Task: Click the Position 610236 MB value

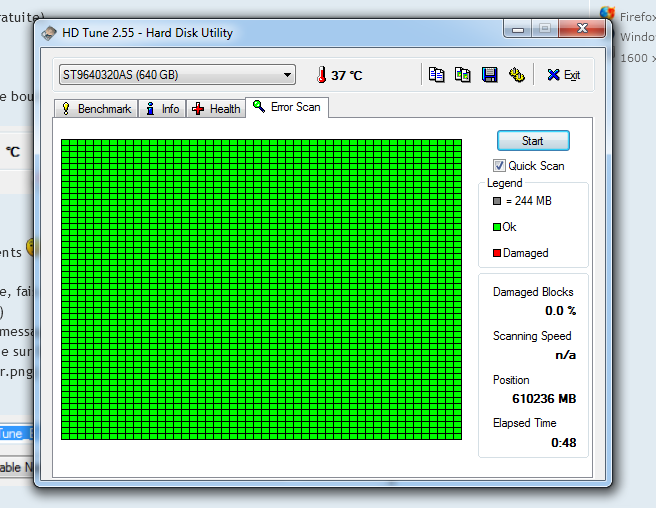Action: click(x=544, y=399)
